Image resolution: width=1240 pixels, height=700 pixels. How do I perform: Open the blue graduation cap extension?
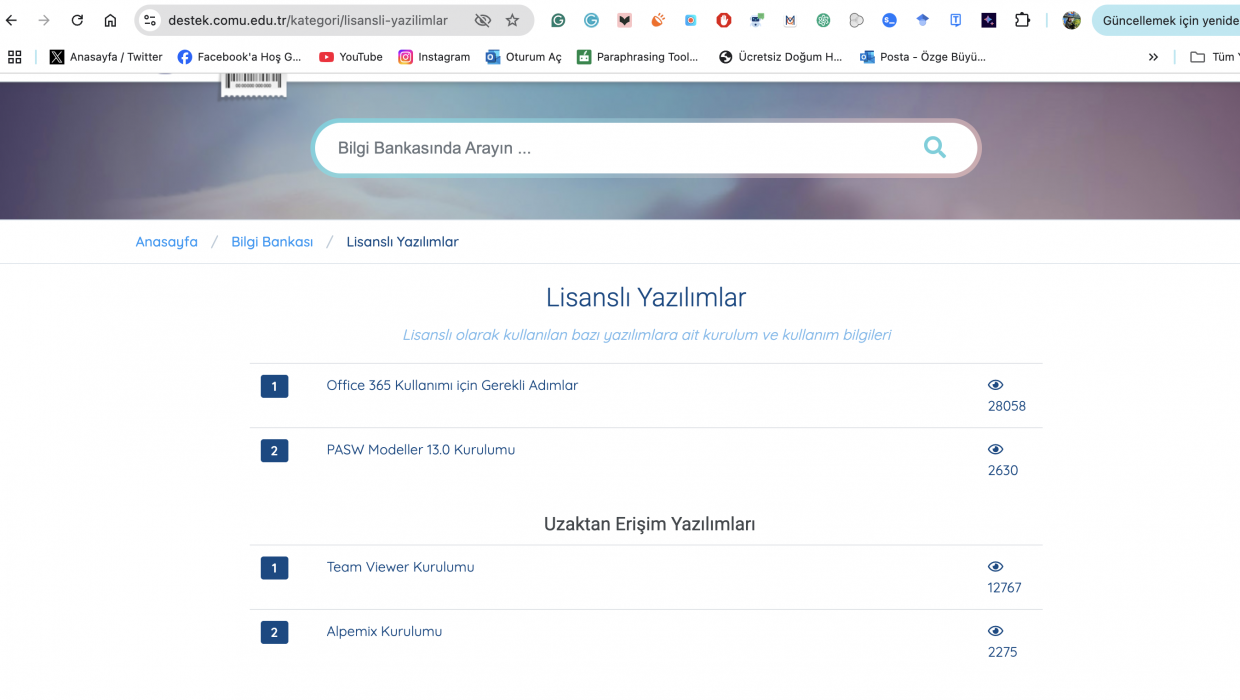pos(922,20)
